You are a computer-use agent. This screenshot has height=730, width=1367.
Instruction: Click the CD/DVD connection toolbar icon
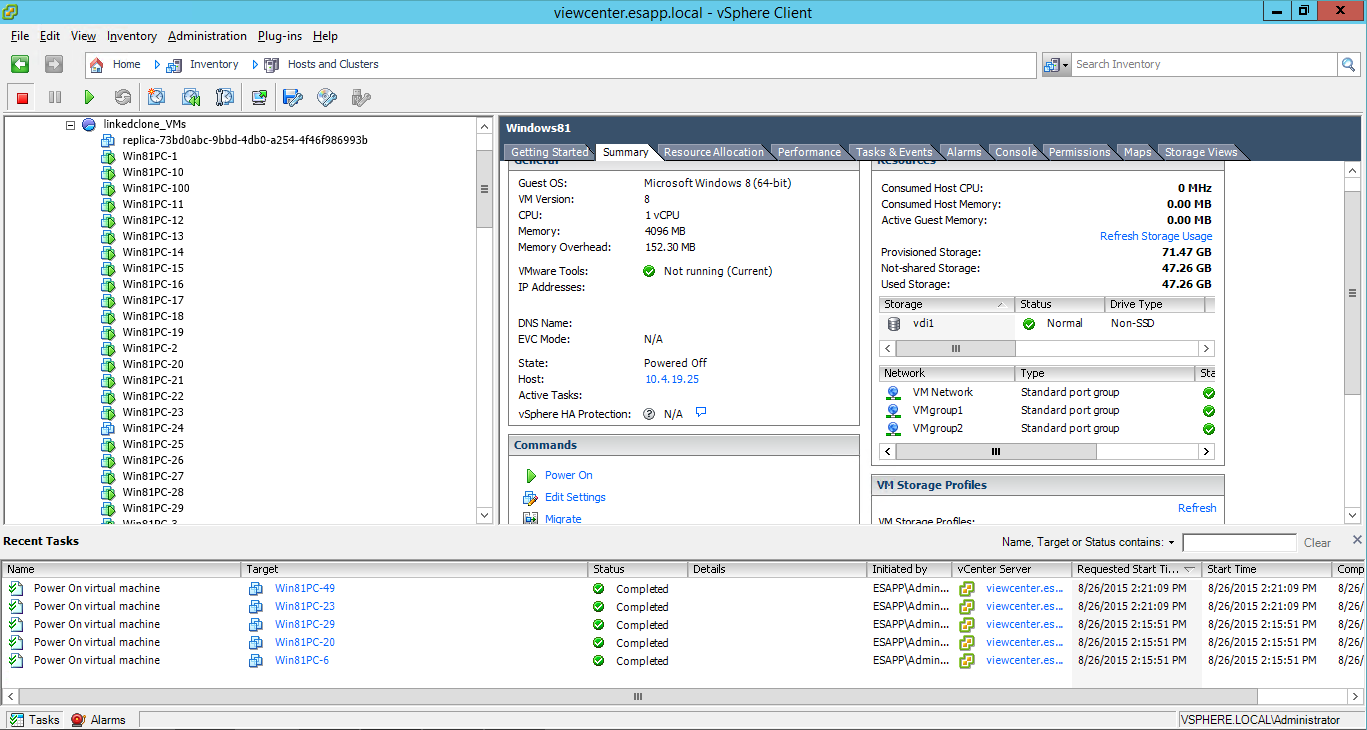pyautogui.click(x=327, y=97)
